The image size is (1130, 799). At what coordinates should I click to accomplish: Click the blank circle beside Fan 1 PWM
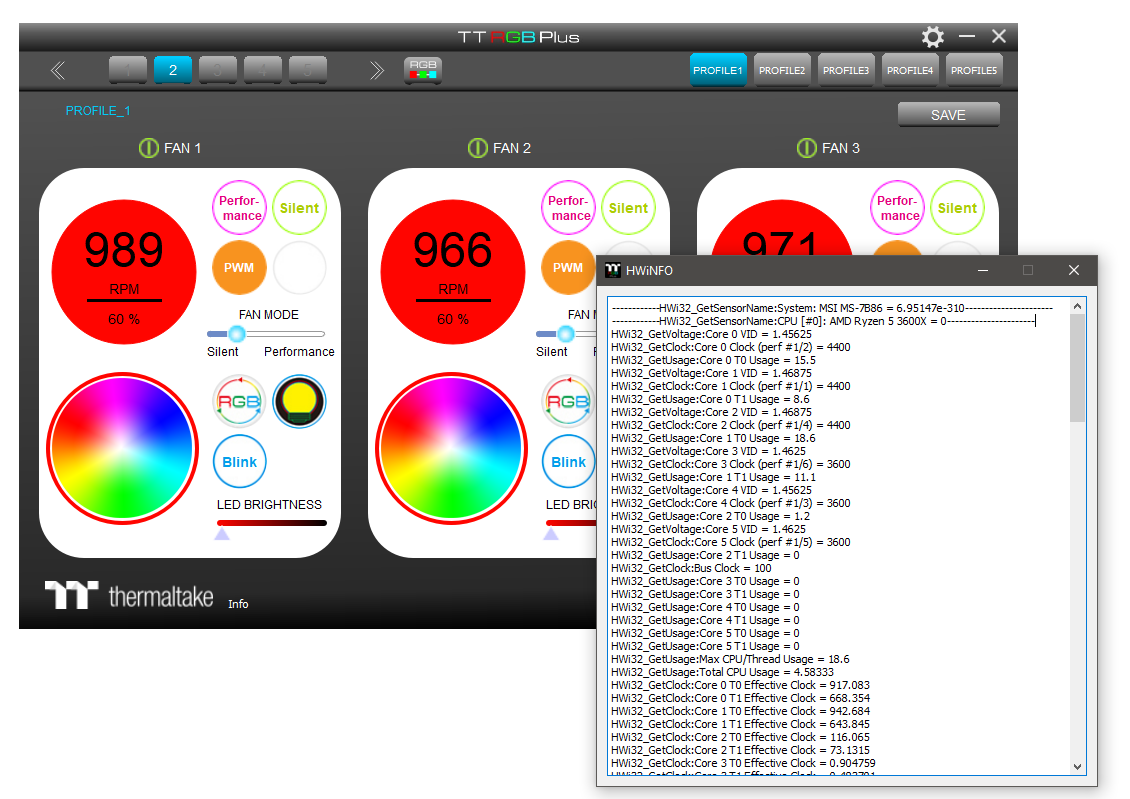[299, 268]
